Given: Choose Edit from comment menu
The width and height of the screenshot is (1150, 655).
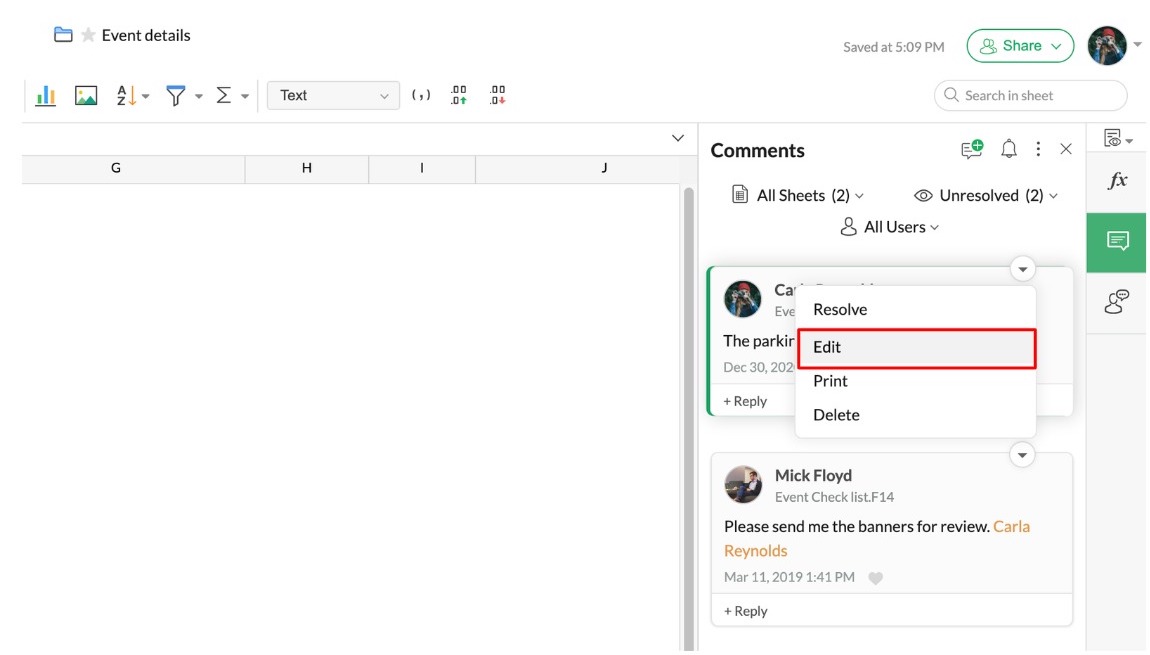Looking at the screenshot, I should click(x=915, y=348).
